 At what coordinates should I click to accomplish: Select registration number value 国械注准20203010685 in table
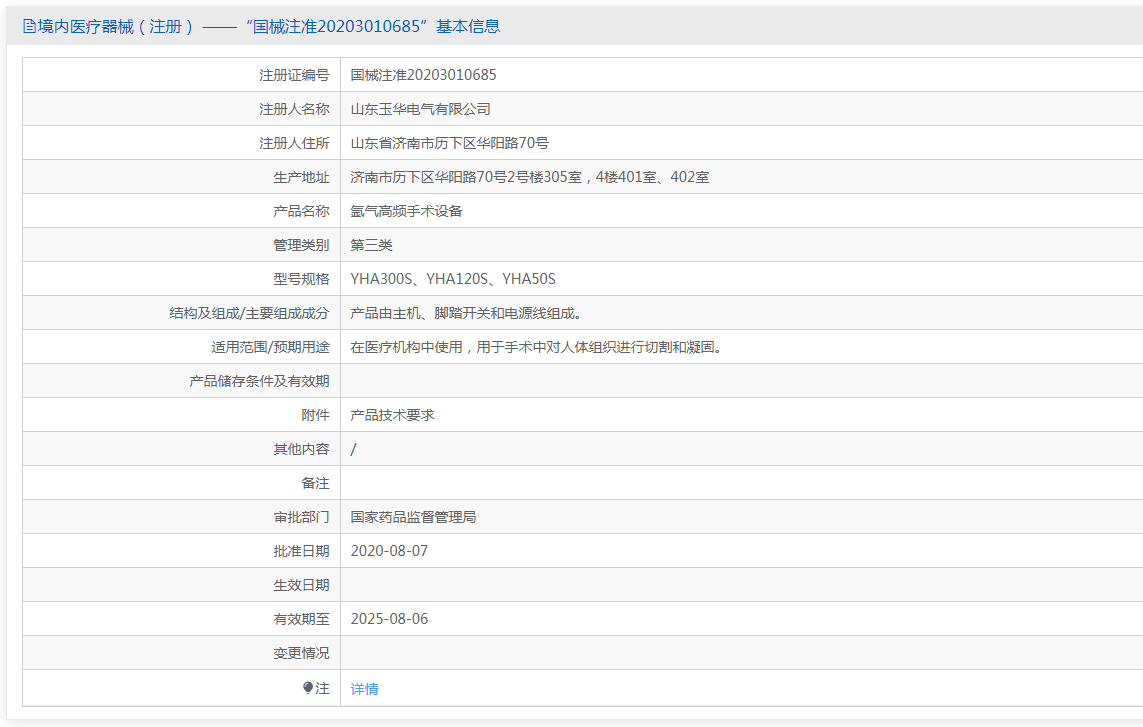pyautogui.click(x=423, y=75)
